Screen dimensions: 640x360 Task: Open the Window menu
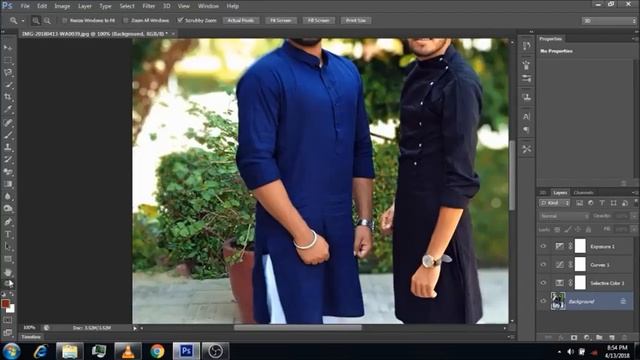tap(208, 6)
